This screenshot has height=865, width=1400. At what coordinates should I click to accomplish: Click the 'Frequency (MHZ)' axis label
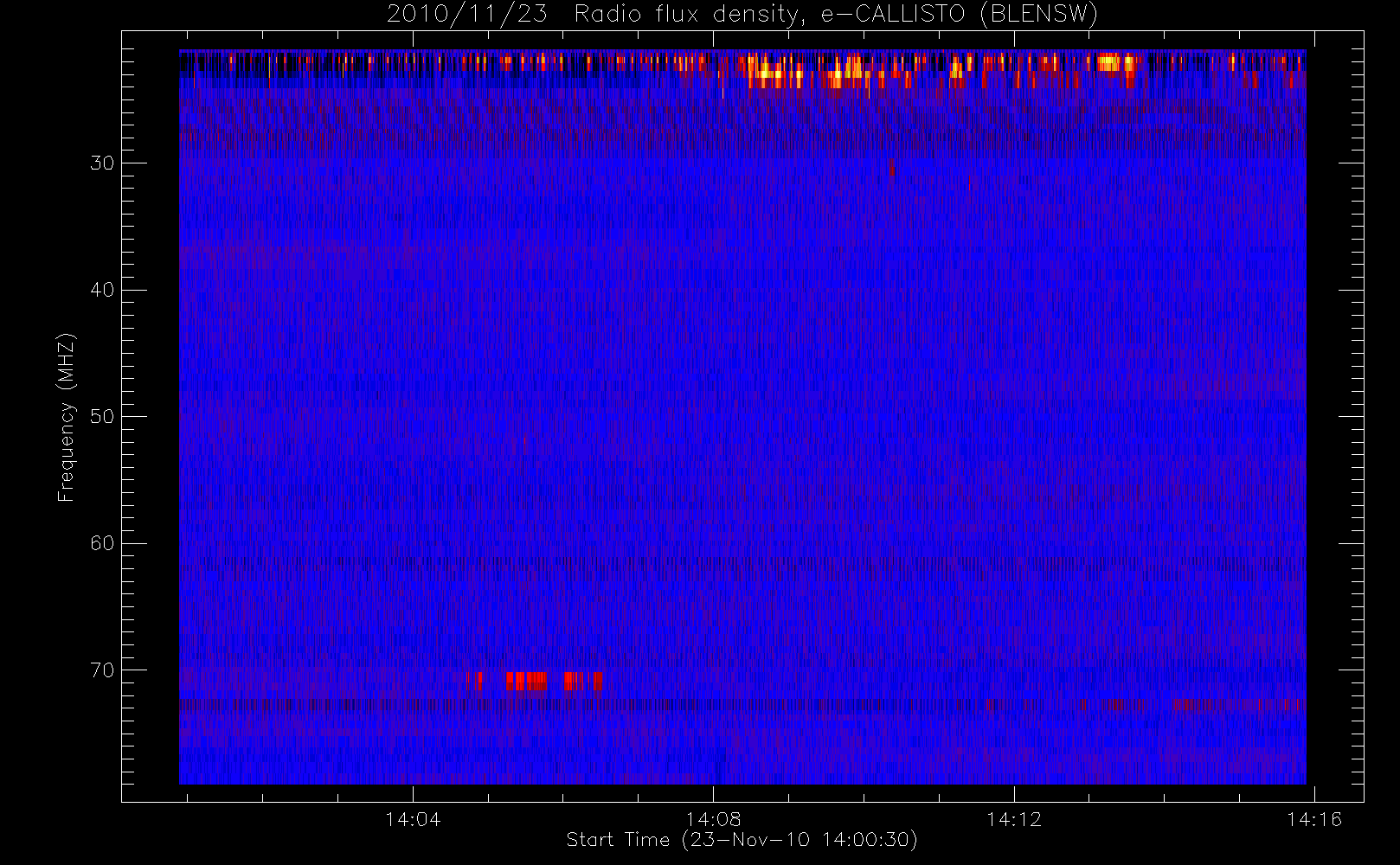(x=67, y=417)
